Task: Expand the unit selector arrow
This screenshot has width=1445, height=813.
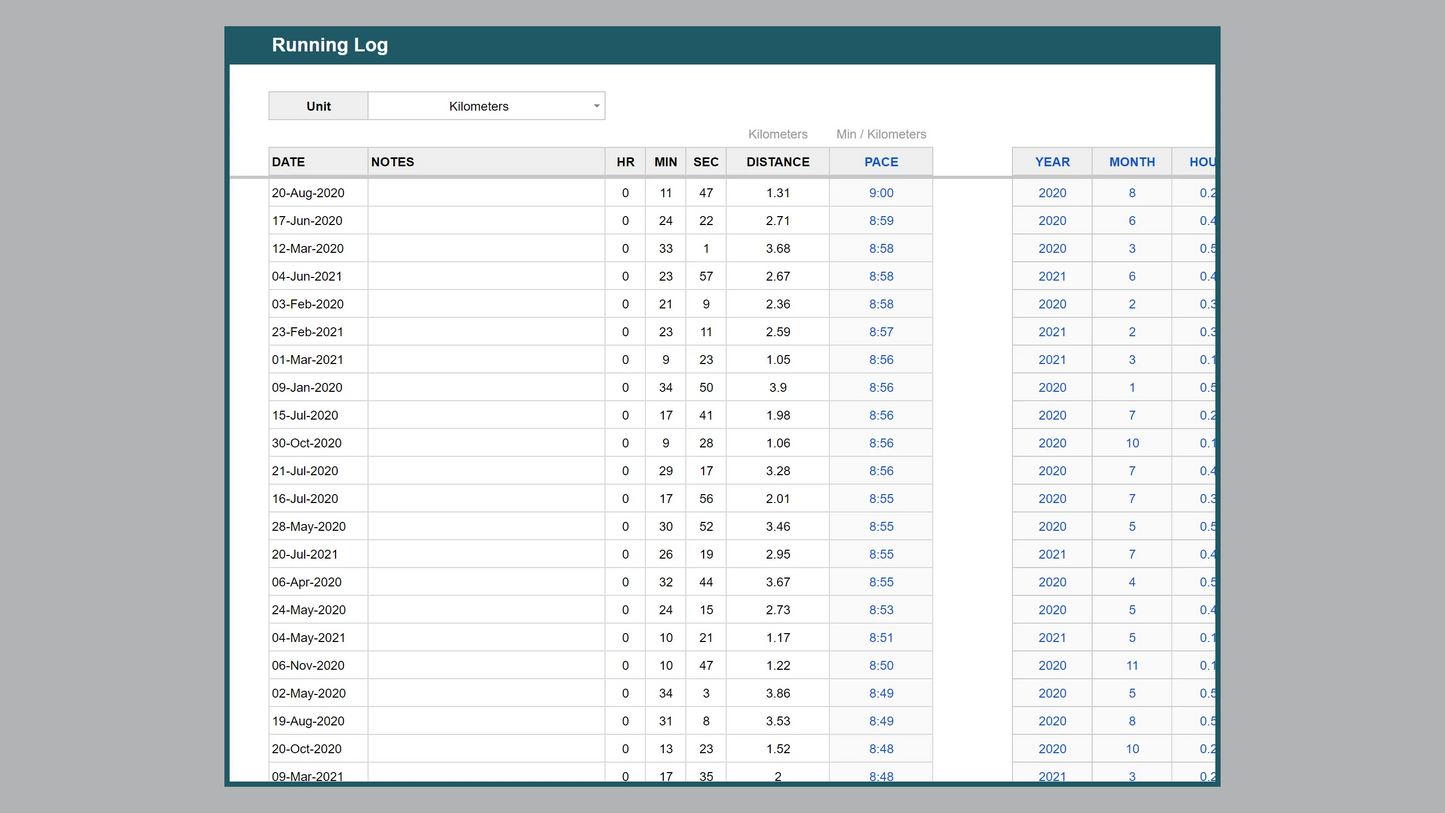Action: tap(596, 105)
